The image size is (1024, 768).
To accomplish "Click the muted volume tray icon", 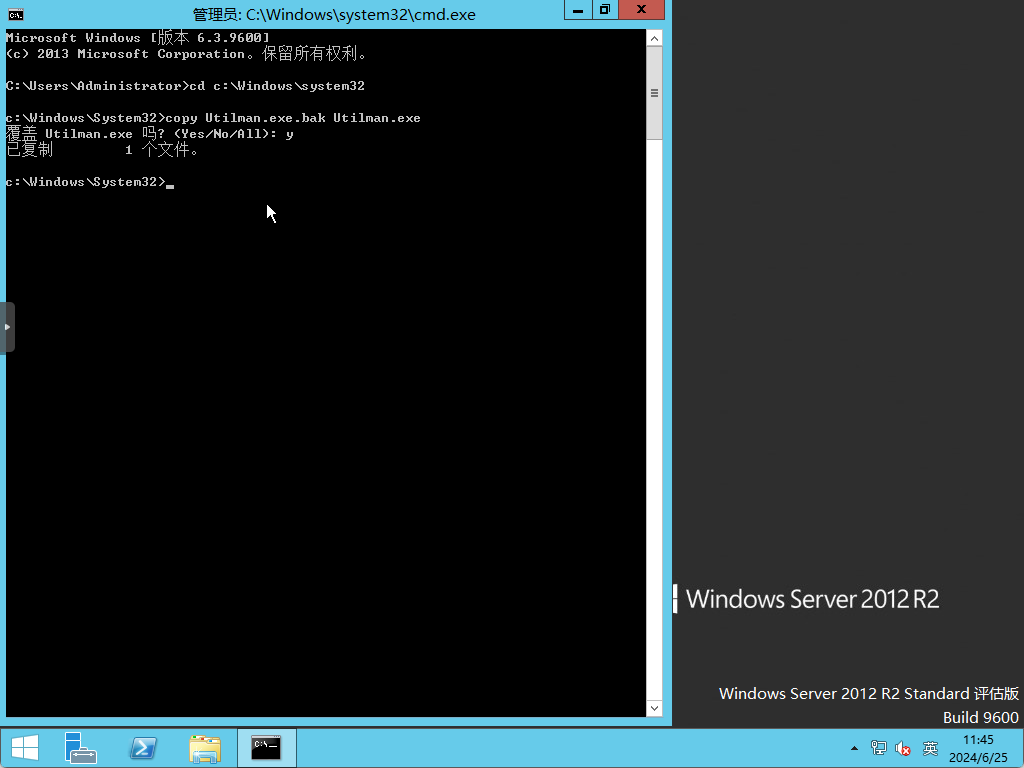I will pyautogui.click(x=903, y=748).
